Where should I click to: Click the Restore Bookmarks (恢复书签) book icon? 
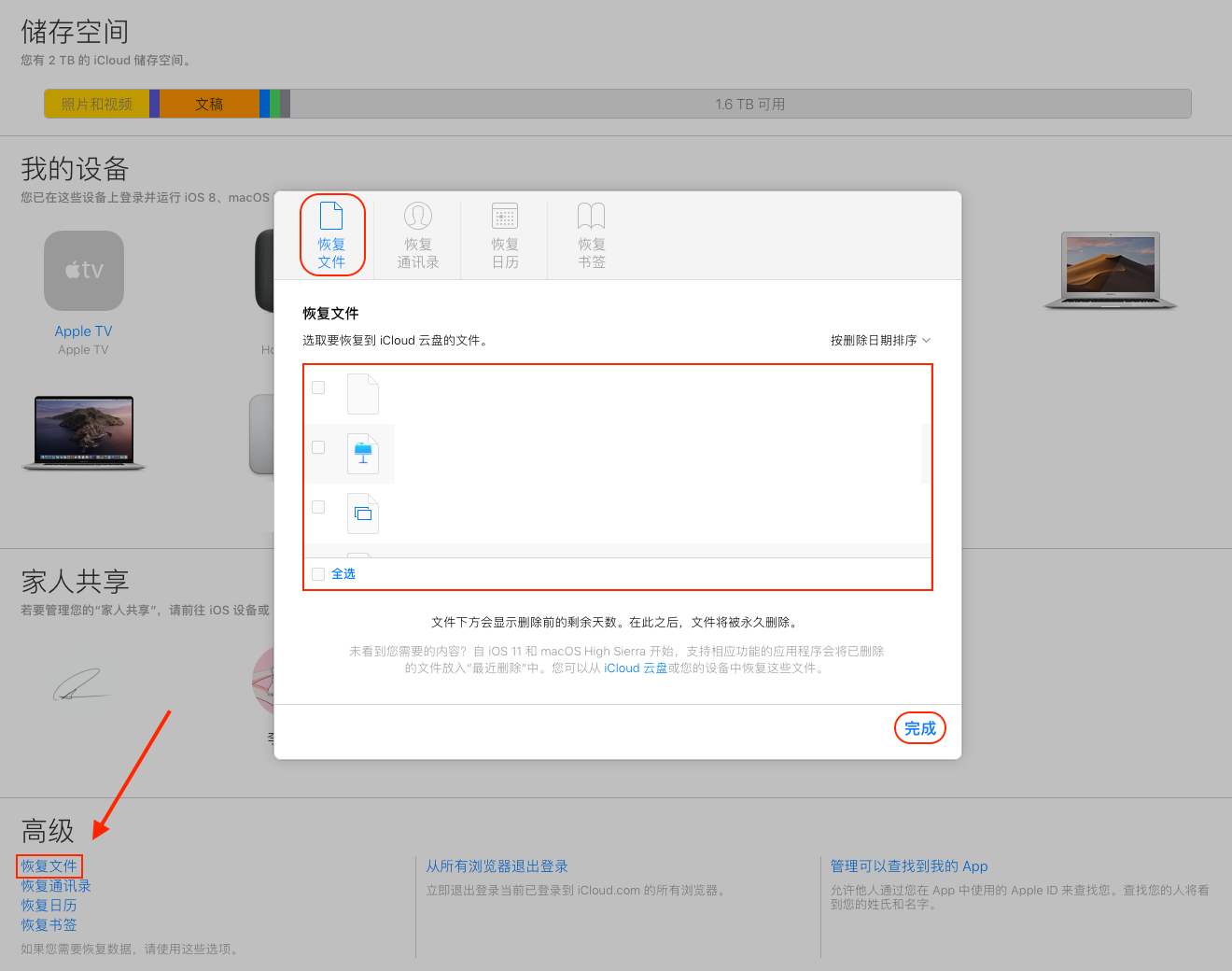click(591, 216)
